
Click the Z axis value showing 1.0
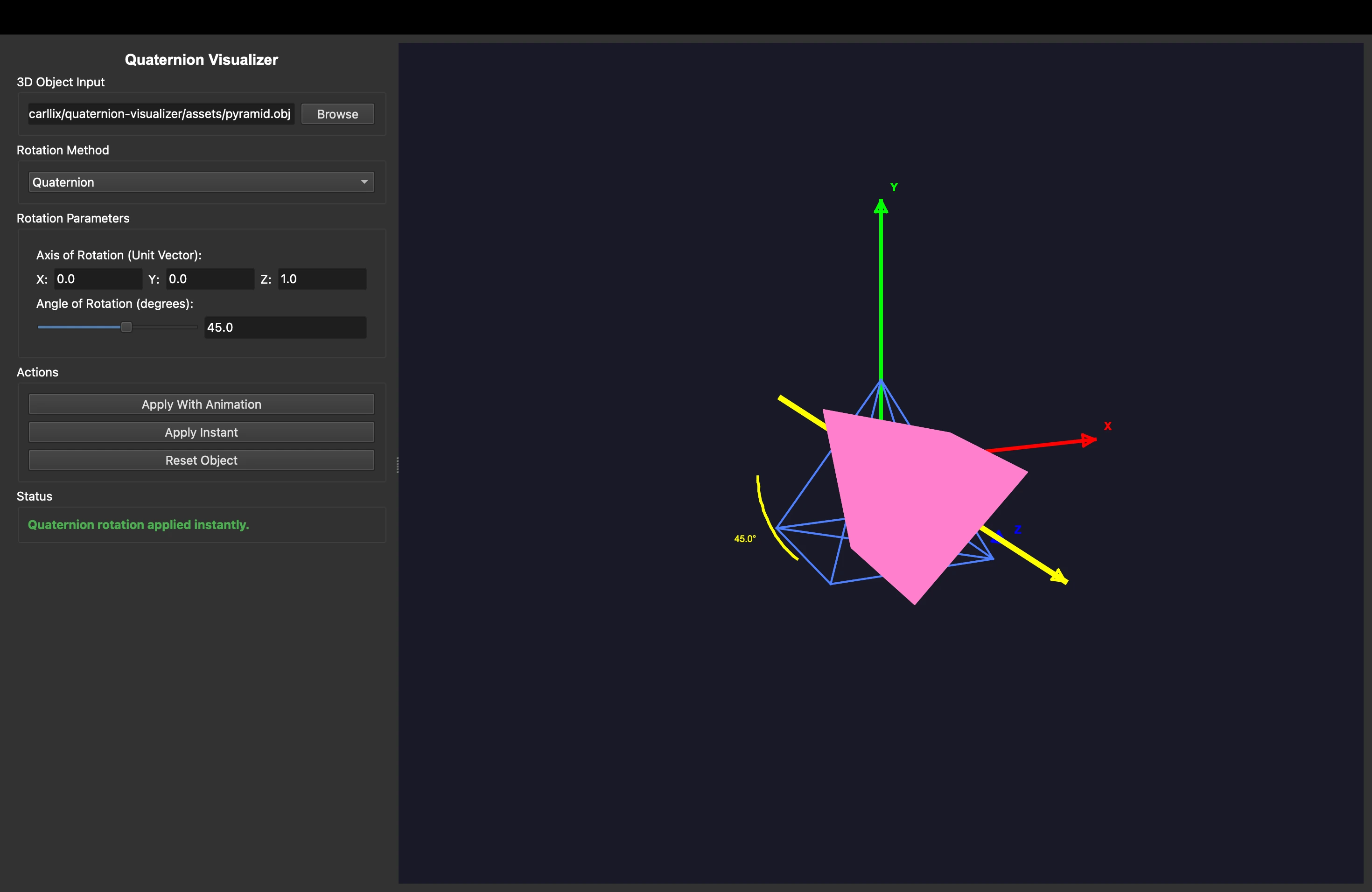point(321,279)
